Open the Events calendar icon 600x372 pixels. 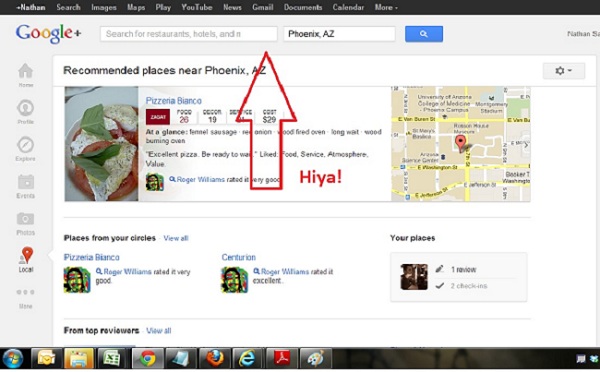26,182
